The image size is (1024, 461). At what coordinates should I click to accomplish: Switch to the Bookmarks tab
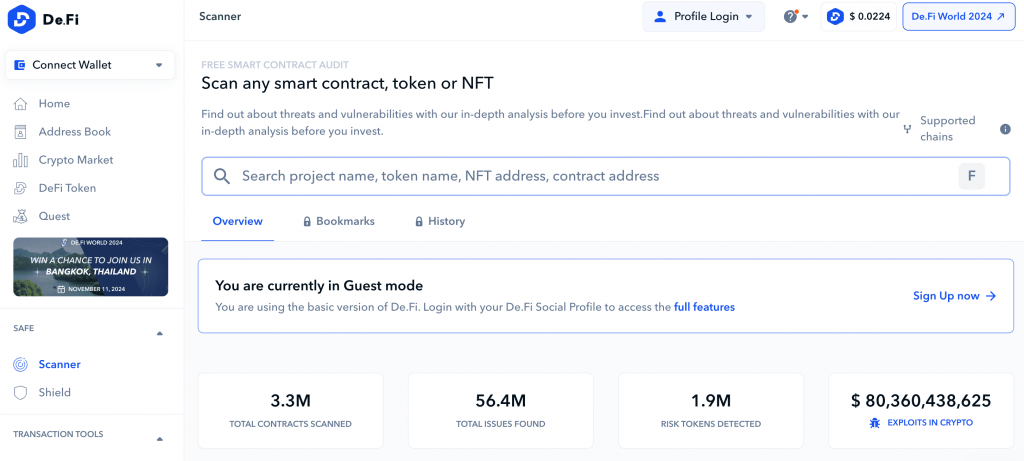[x=339, y=221]
